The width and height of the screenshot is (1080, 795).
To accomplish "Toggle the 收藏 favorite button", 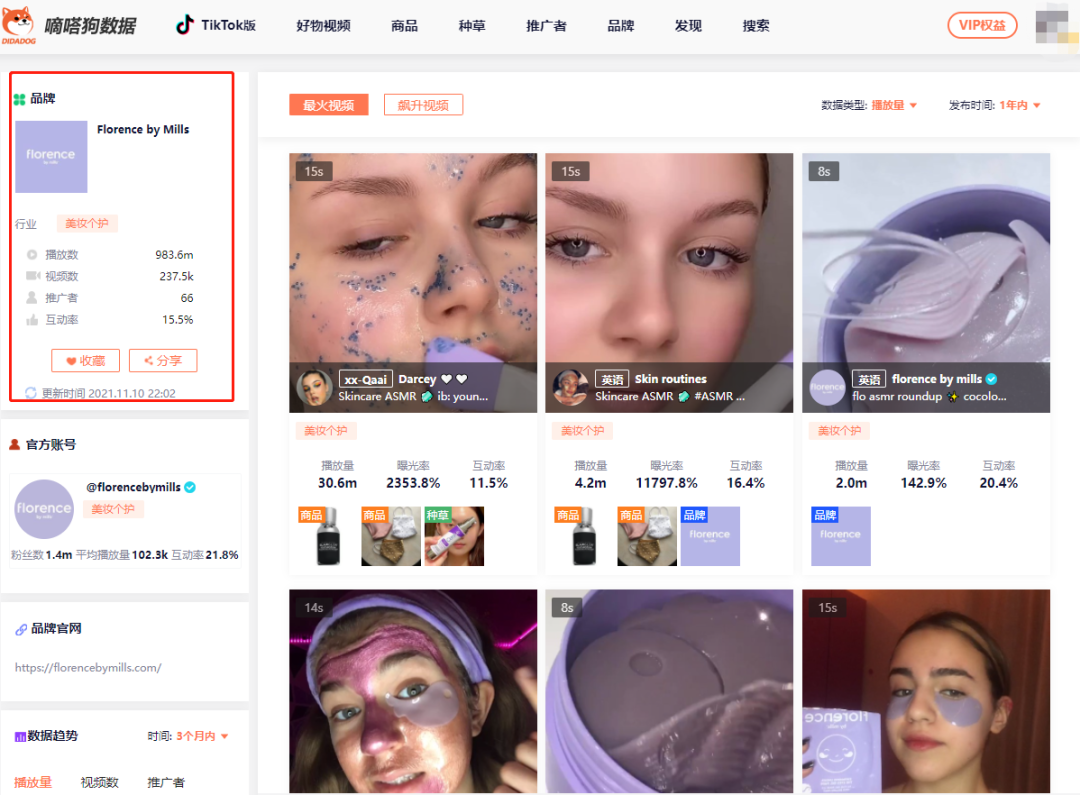I will pos(85,360).
